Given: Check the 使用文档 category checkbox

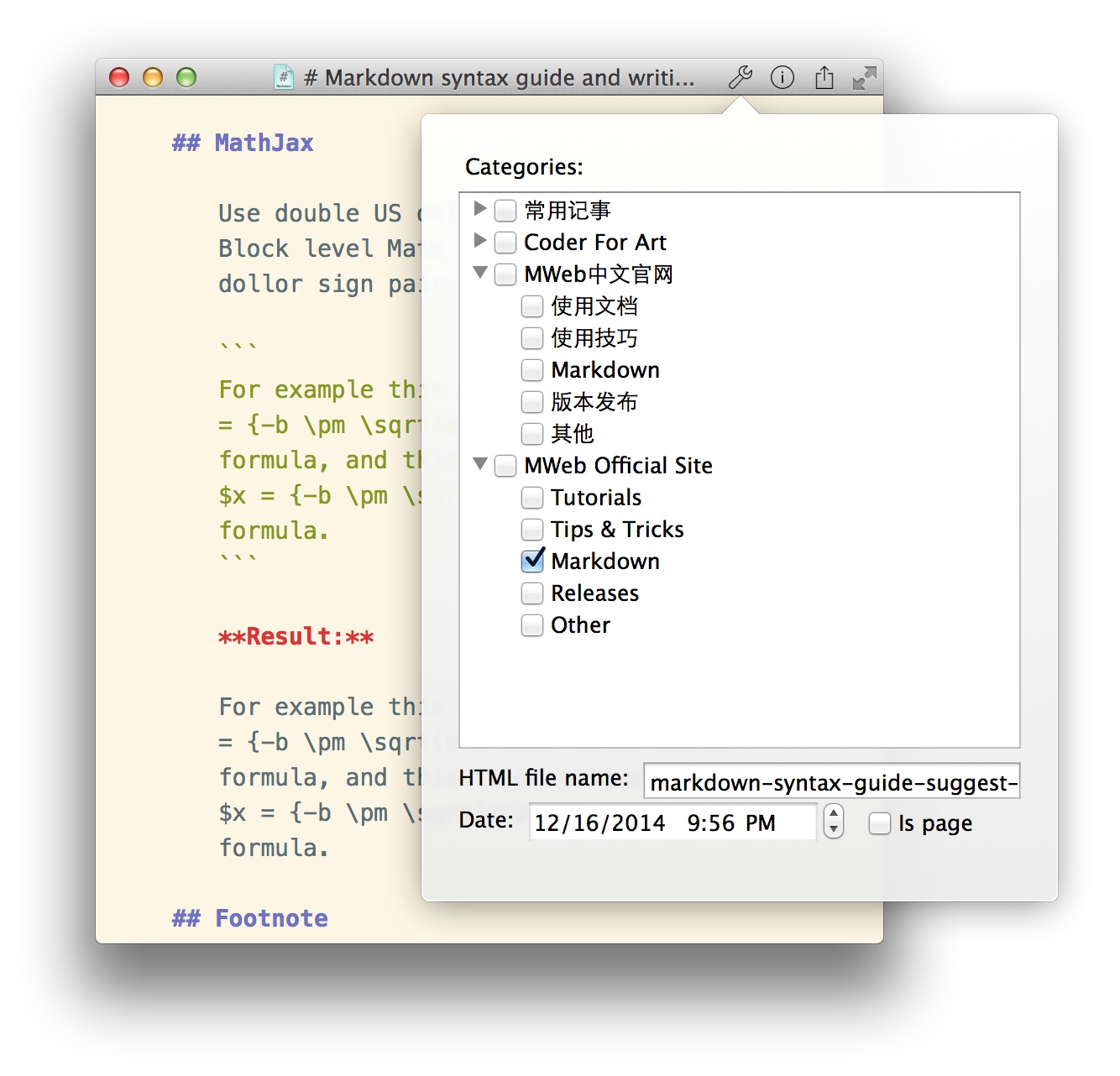Looking at the screenshot, I should pos(532,306).
